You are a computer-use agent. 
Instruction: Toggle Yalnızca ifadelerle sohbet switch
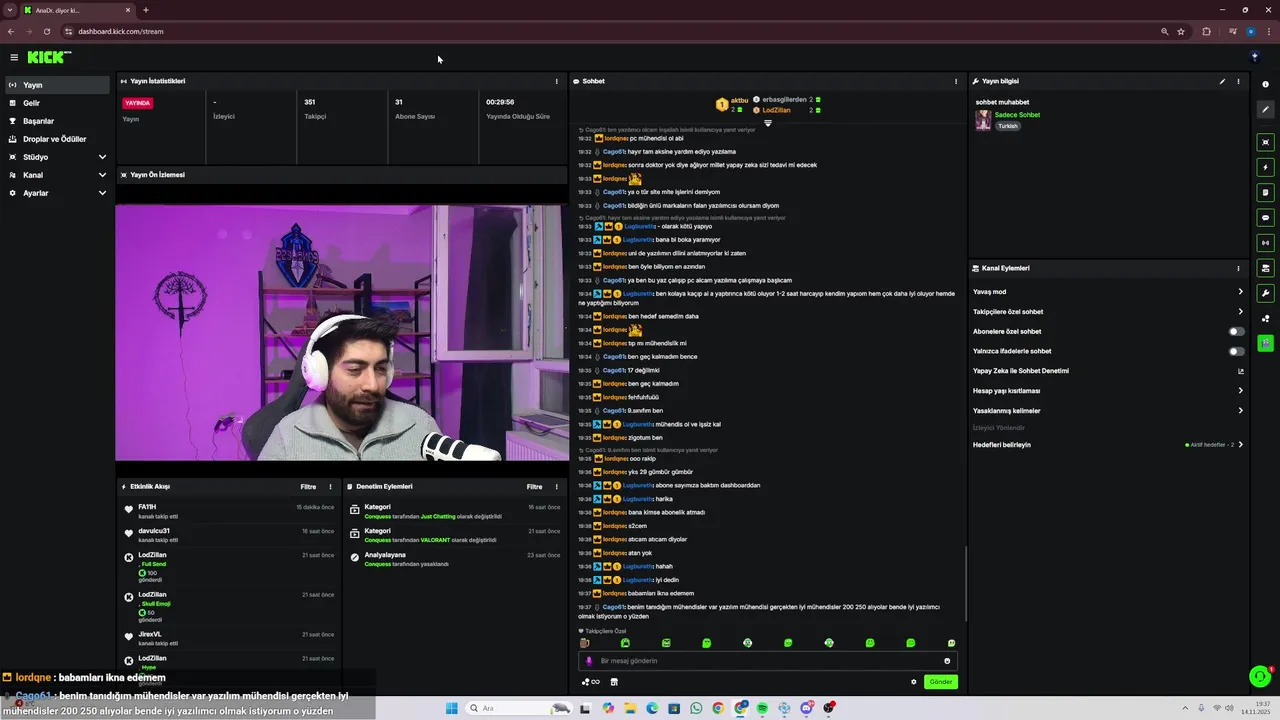(x=1237, y=351)
